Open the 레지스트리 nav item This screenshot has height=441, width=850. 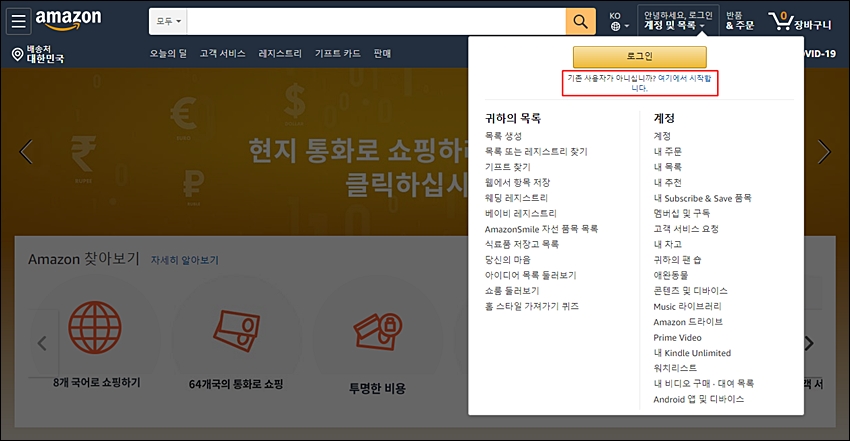[280, 53]
